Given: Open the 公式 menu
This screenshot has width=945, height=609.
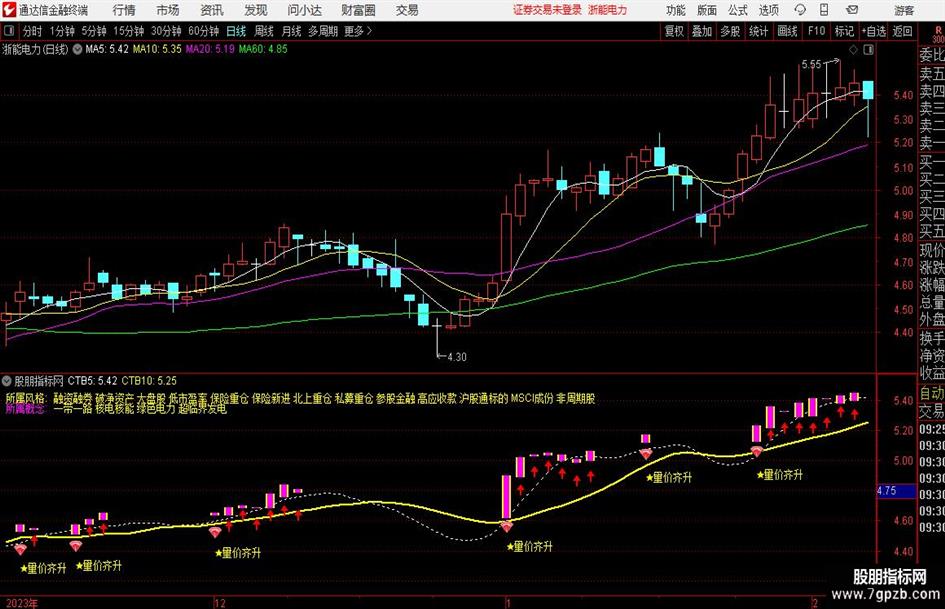Looking at the screenshot, I should [738, 10].
